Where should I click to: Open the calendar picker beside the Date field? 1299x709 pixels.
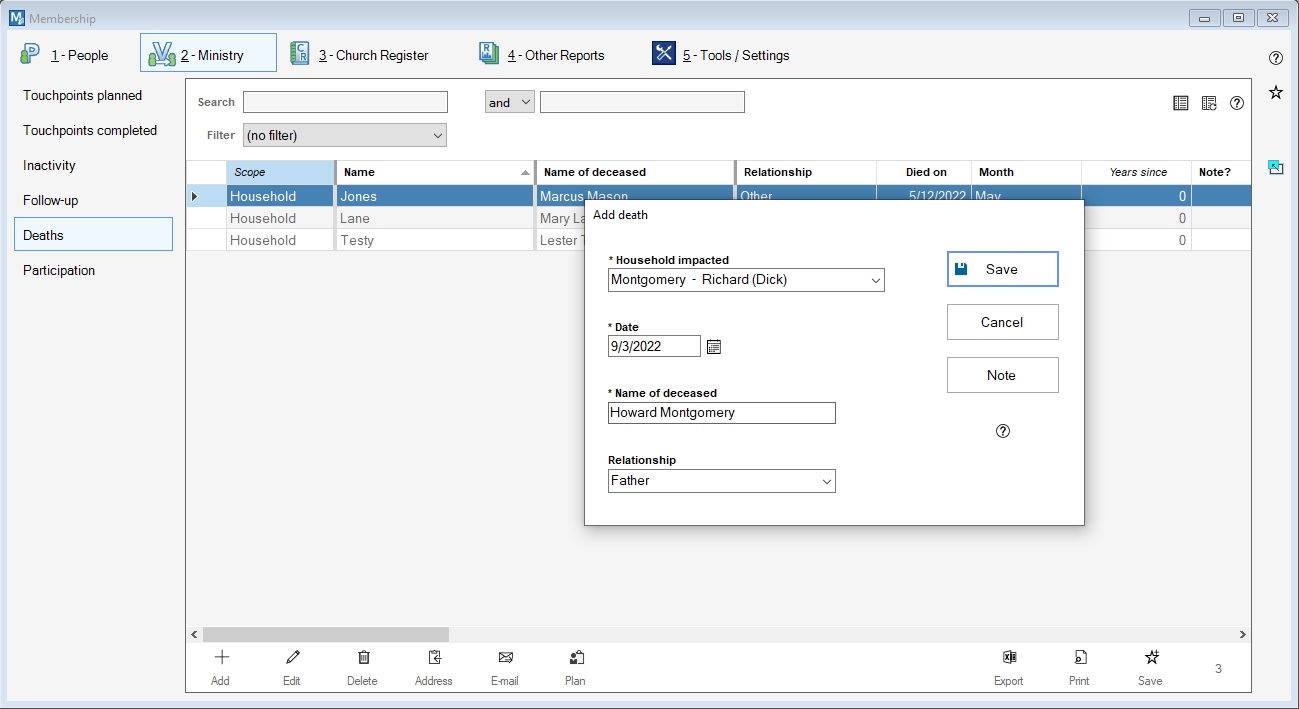714,347
